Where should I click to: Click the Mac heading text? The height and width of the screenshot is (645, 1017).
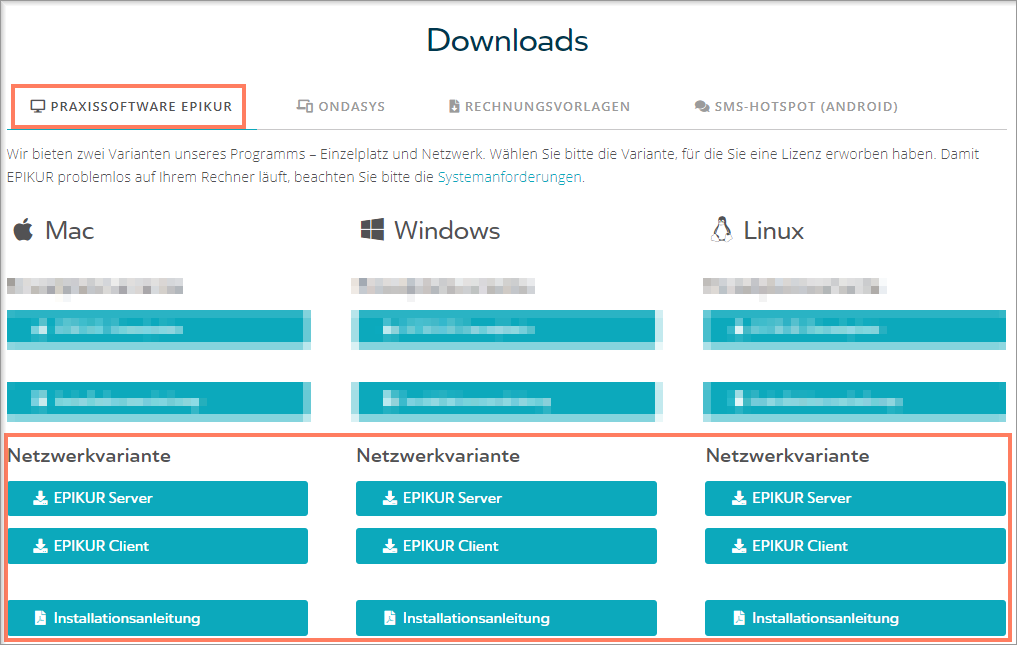pos(69,231)
